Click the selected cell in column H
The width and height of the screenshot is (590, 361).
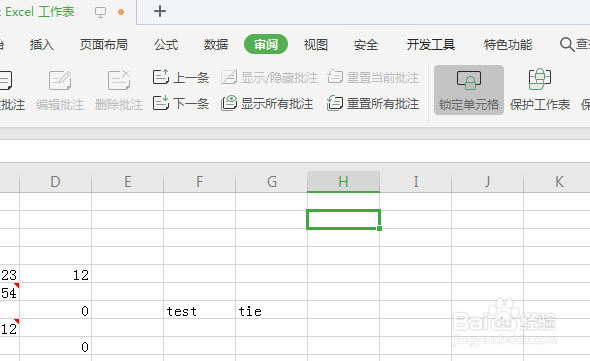pos(344,219)
